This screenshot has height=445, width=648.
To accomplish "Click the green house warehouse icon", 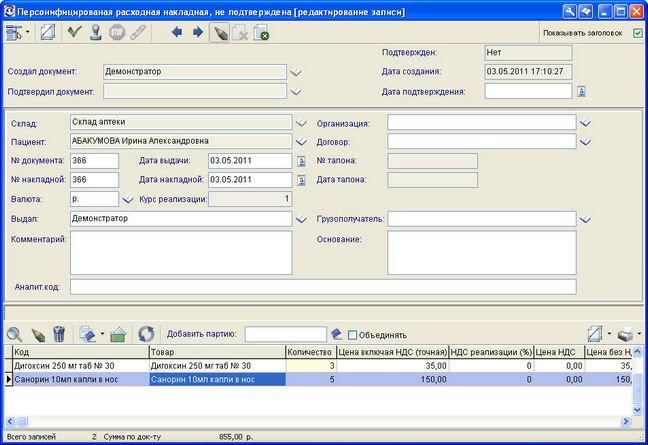I will [x=118, y=334].
